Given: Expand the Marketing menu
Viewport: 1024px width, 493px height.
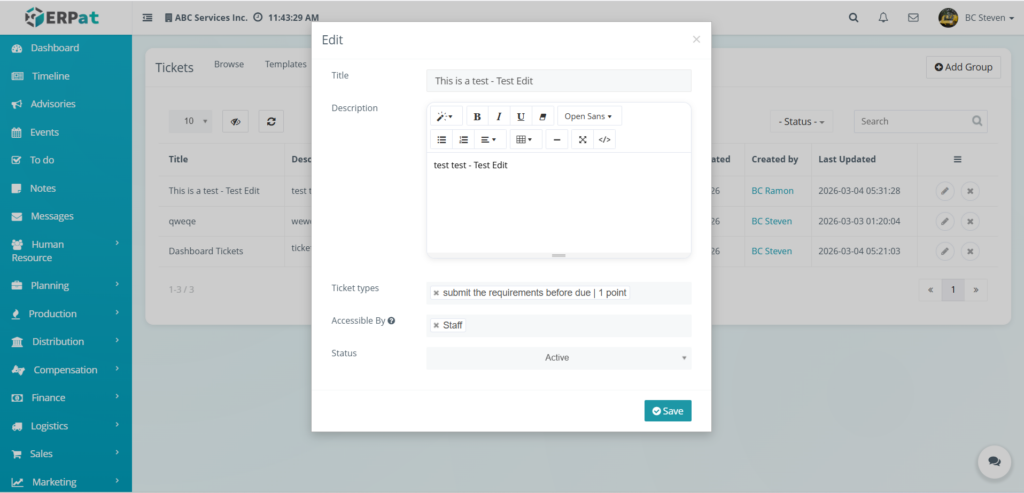Looking at the screenshot, I should point(66,482).
